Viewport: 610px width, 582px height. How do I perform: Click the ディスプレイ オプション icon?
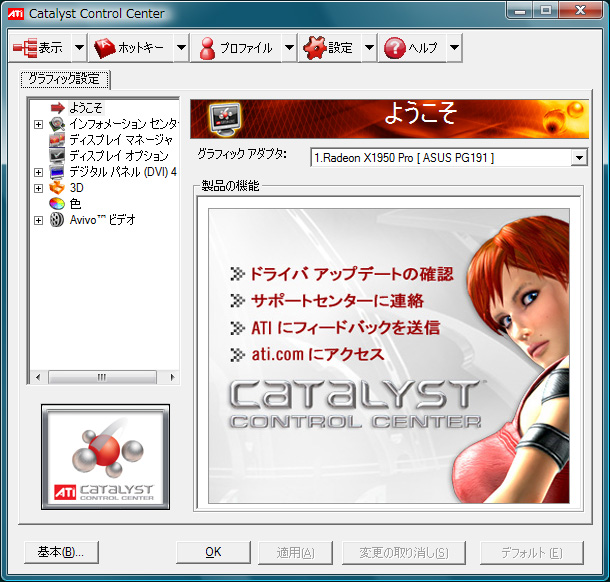click(x=57, y=156)
